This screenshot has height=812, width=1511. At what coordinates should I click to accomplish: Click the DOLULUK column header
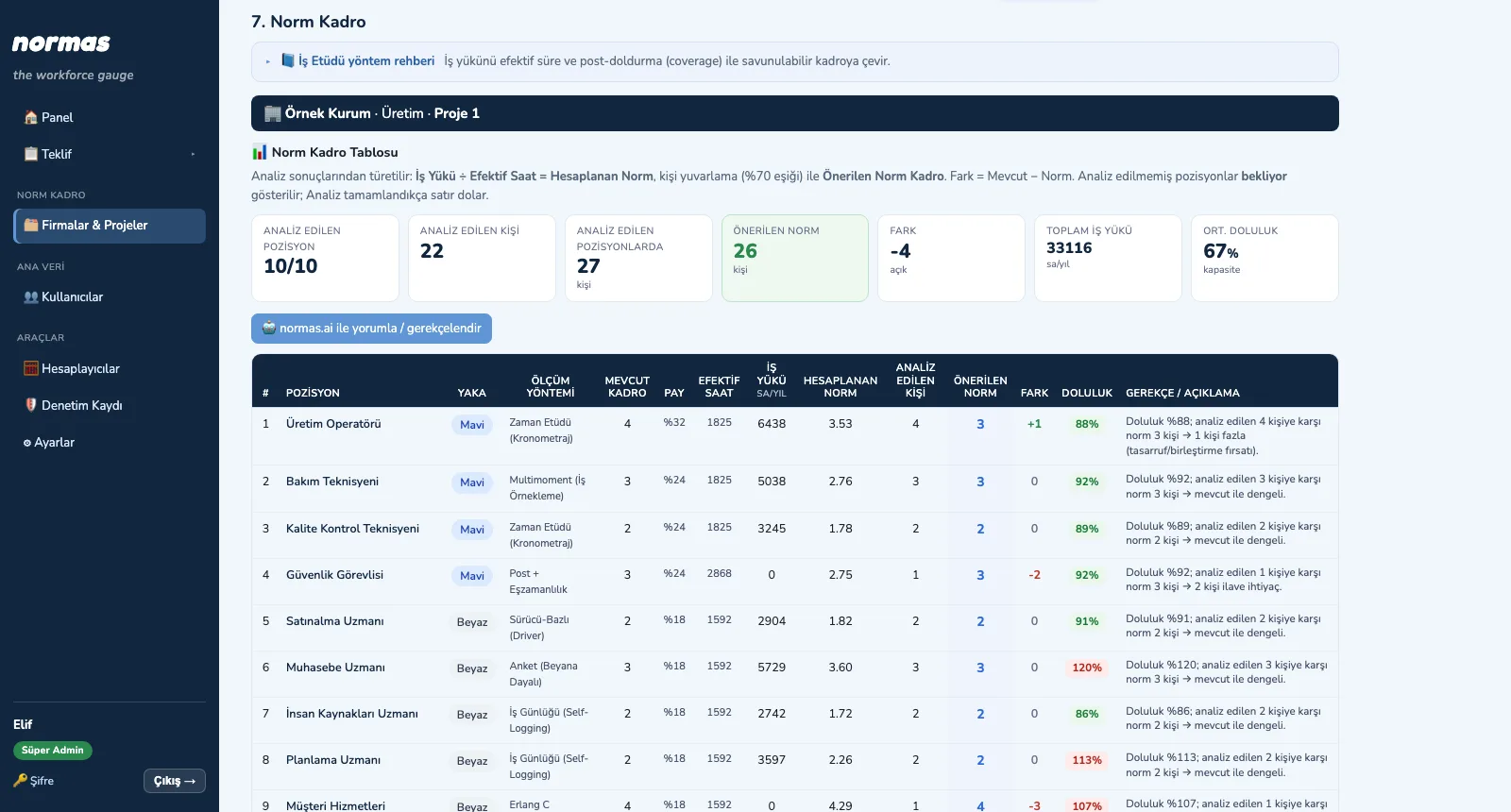[1087, 393]
